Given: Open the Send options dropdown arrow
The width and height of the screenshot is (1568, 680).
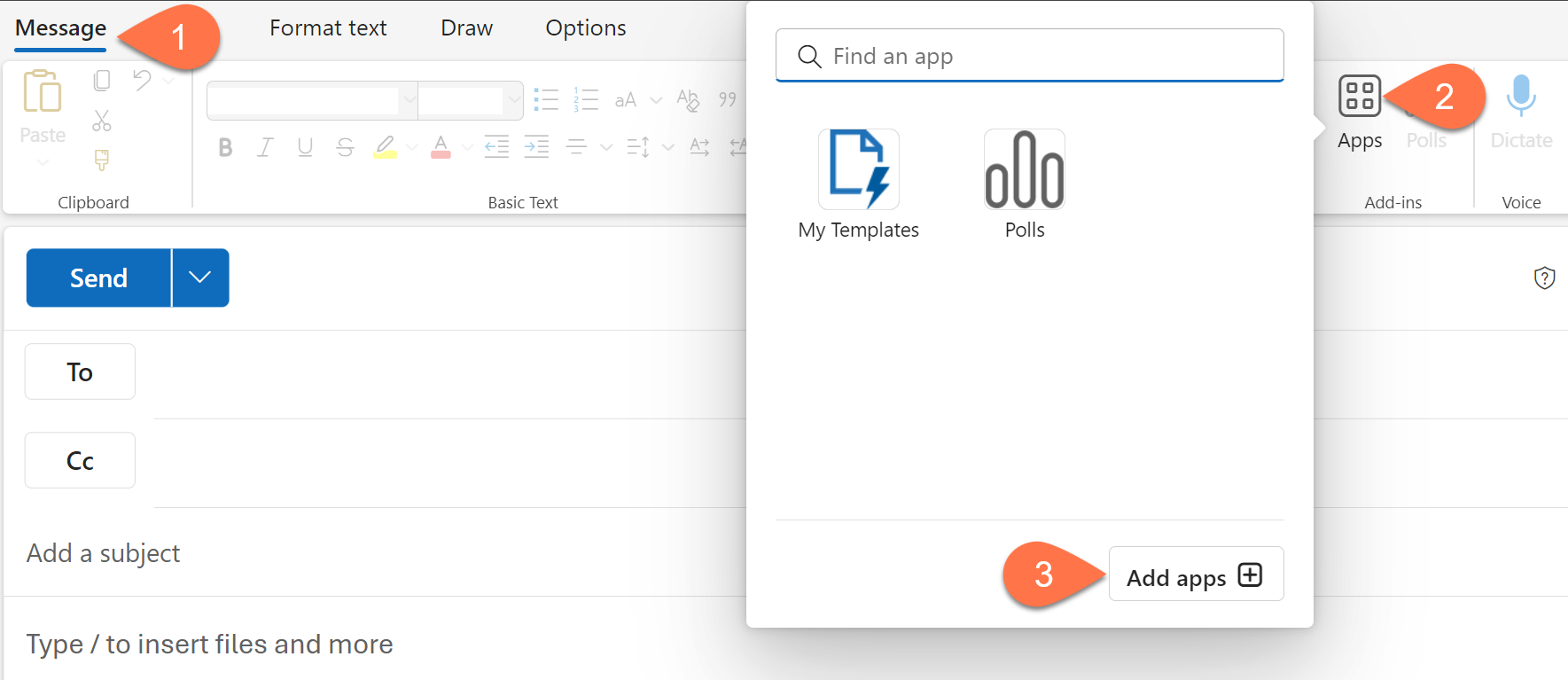Looking at the screenshot, I should point(200,277).
